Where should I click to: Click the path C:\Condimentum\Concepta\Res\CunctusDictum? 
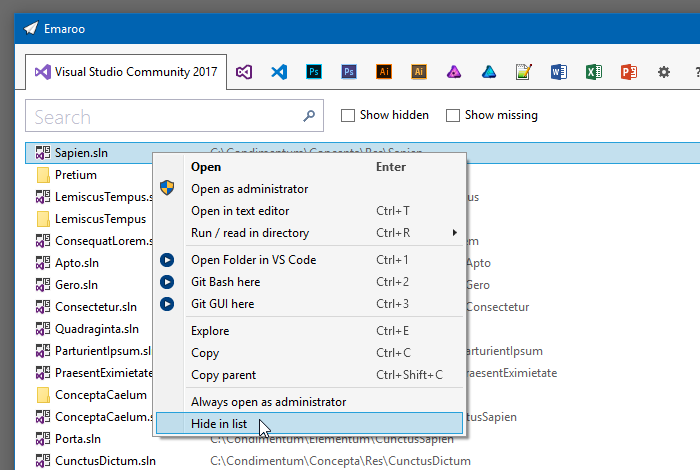point(340,461)
